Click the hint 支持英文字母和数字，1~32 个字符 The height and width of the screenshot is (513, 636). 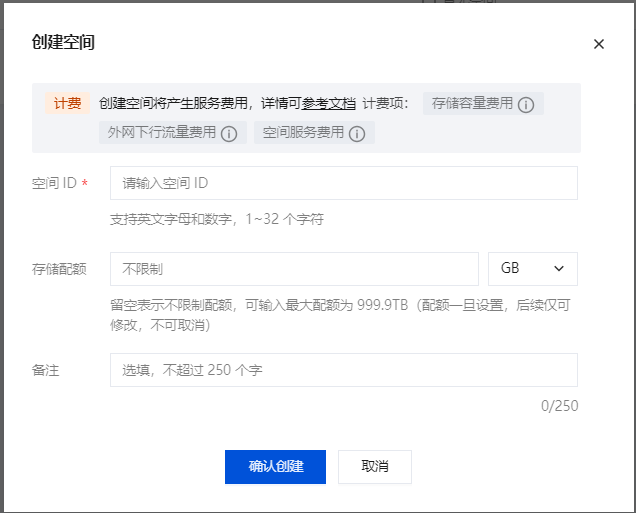coord(217,219)
